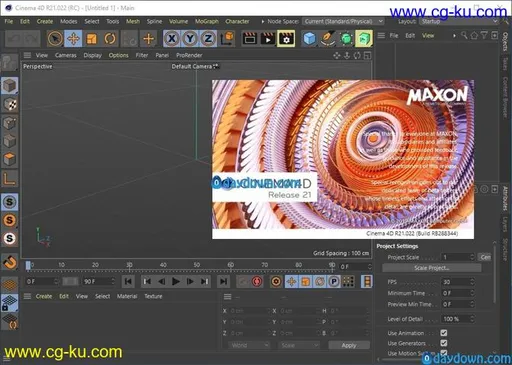The height and width of the screenshot is (365, 512).
Task: Open the World coordinate dropdown
Action: pos(249,345)
